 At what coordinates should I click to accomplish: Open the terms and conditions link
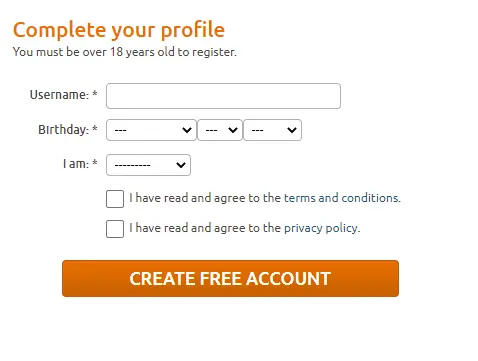coord(342,198)
